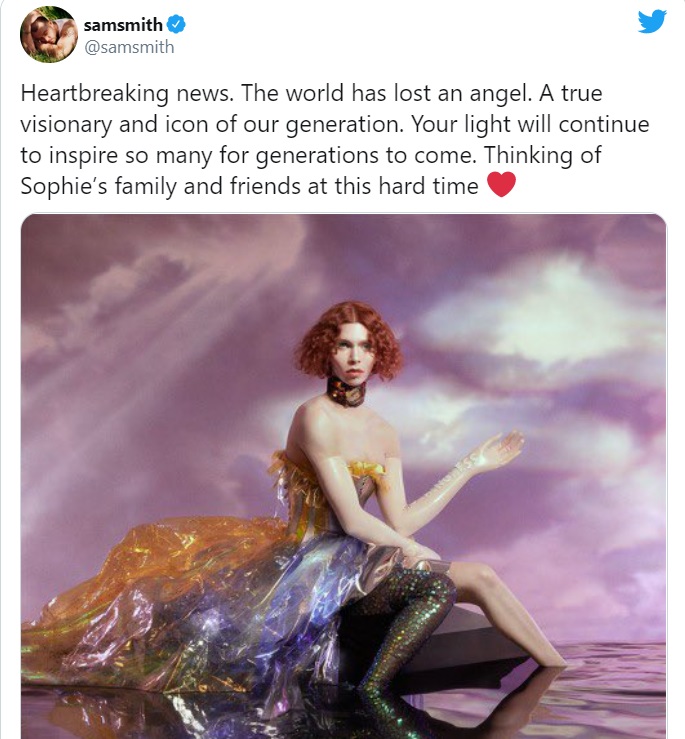Image resolution: width=685 pixels, height=739 pixels.
Task: Click the blue verified checkmark badge
Action: click(176, 25)
